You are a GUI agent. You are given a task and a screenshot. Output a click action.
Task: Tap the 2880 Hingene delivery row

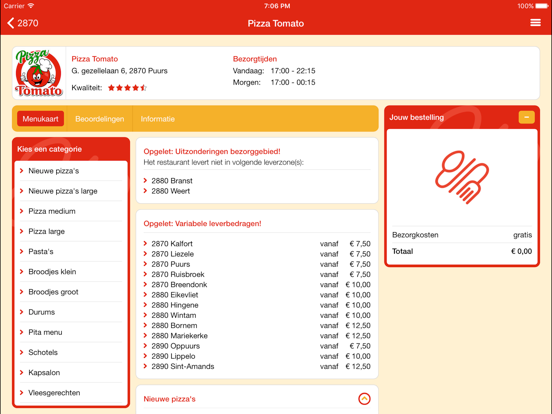(x=257, y=305)
